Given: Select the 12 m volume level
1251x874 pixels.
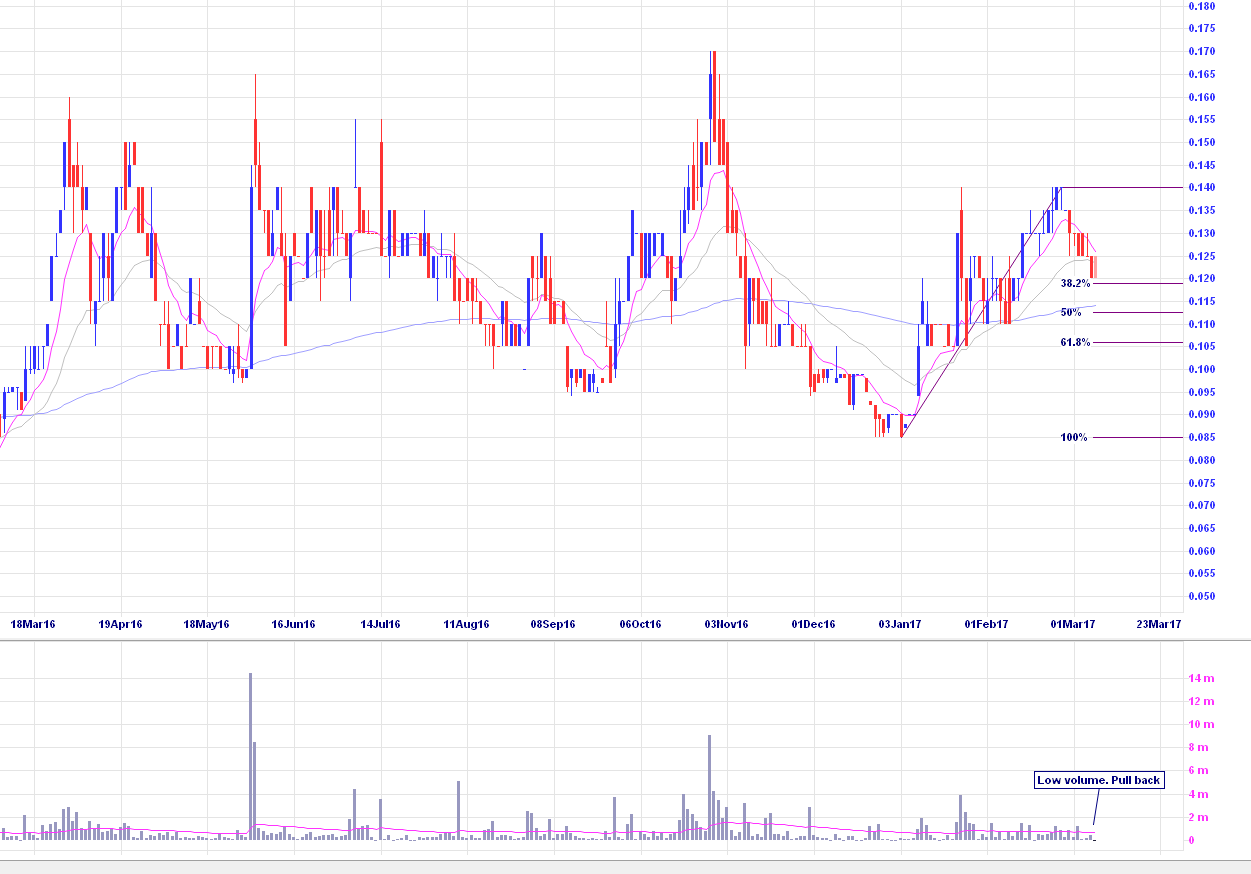Looking at the screenshot, I should pyautogui.click(x=1201, y=702).
